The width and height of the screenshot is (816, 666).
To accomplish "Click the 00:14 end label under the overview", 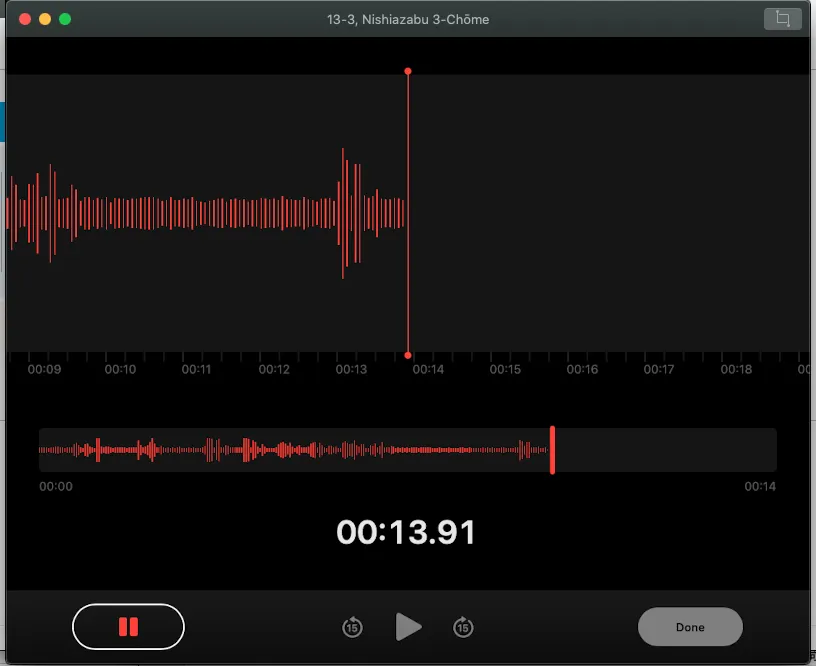I will [x=760, y=487].
